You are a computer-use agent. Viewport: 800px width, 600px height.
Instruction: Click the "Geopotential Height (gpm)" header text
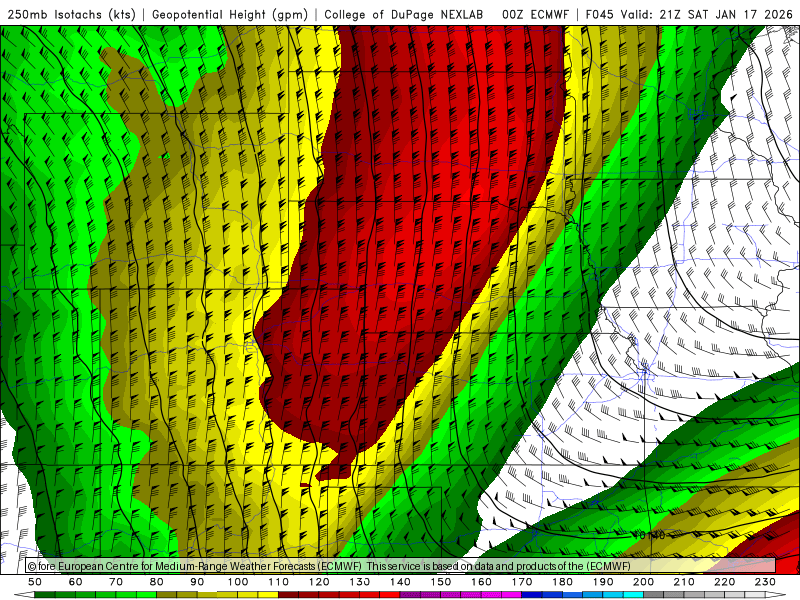[230, 15]
